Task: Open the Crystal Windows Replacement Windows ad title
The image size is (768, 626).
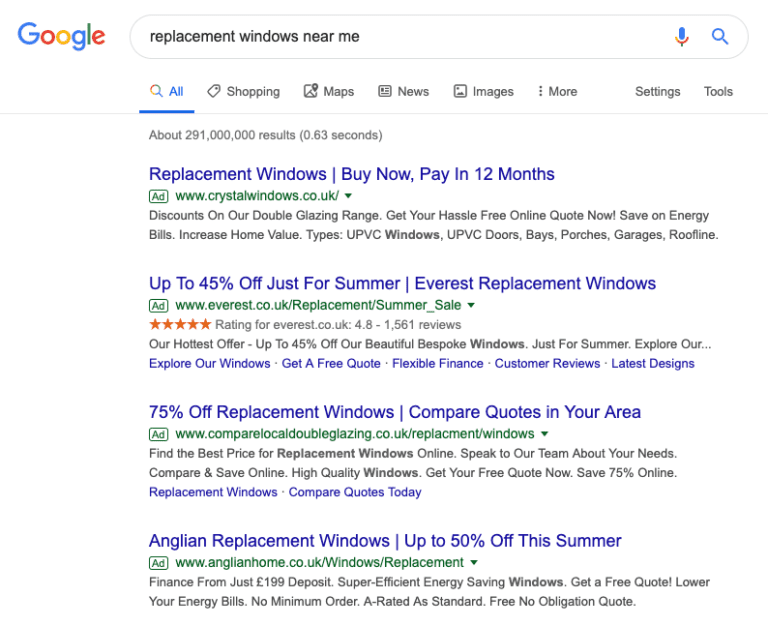Action: click(x=352, y=174)
